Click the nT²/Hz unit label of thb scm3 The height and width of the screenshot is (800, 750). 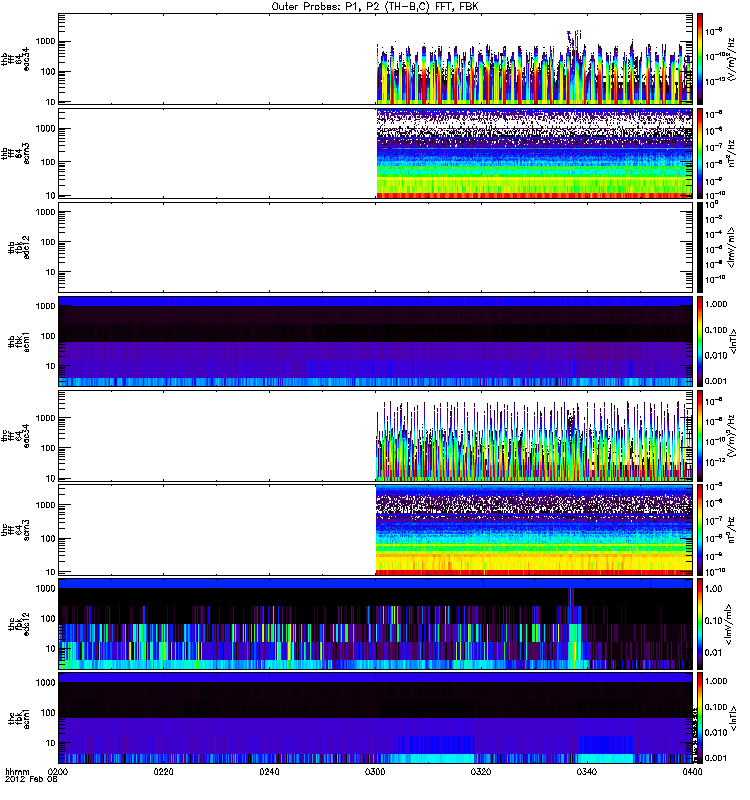pos(732,153)
